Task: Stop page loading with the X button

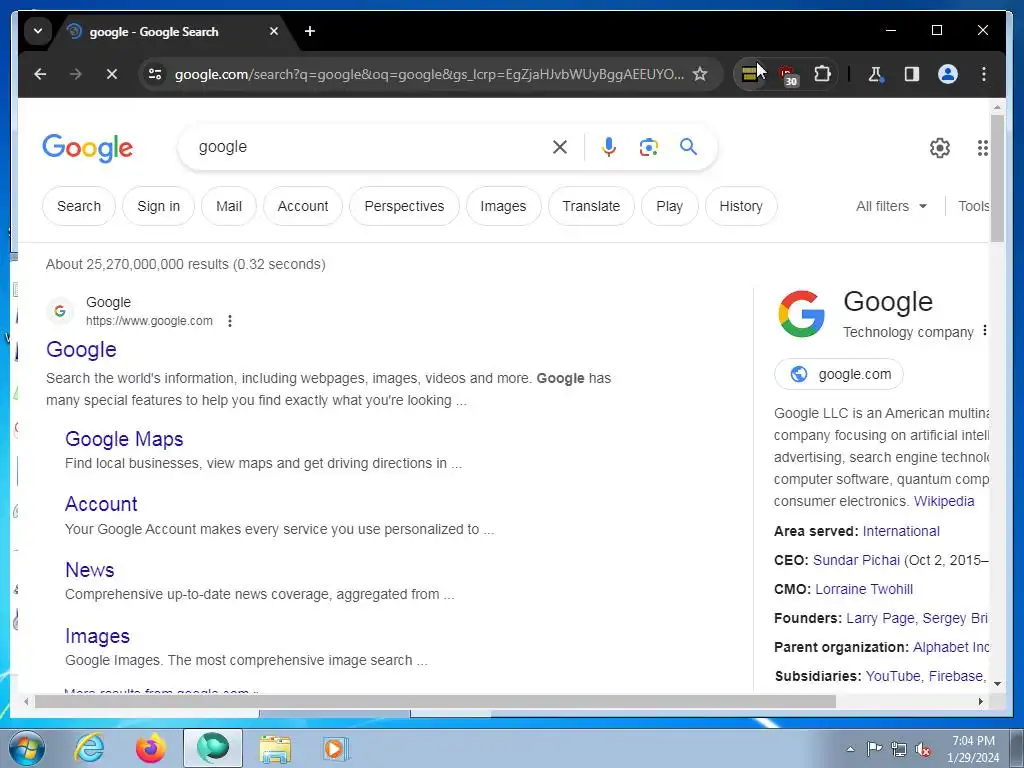Action: pyautogui.click(x=112, y=74)
